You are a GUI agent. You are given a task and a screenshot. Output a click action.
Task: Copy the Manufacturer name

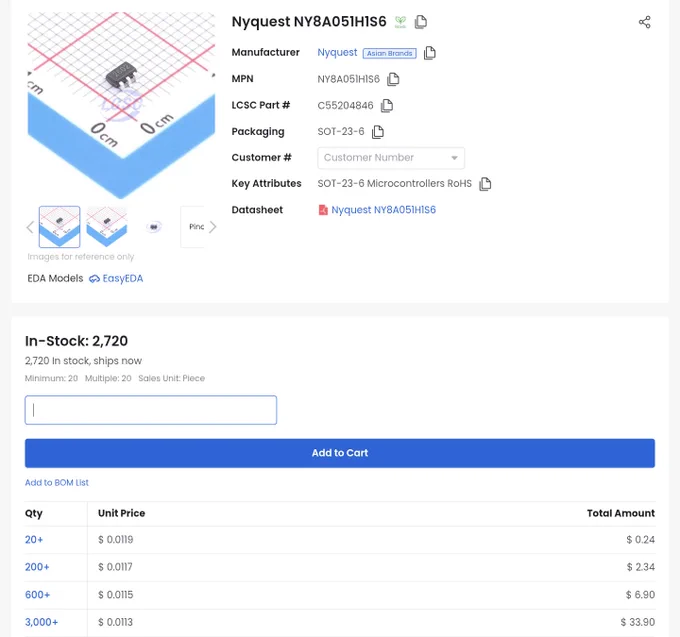[x=430, y=53]
